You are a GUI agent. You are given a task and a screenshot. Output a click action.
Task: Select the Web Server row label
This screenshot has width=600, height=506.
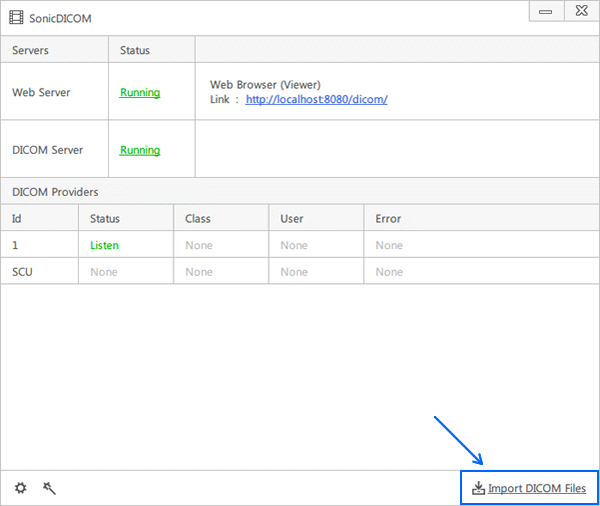[41, 93]
